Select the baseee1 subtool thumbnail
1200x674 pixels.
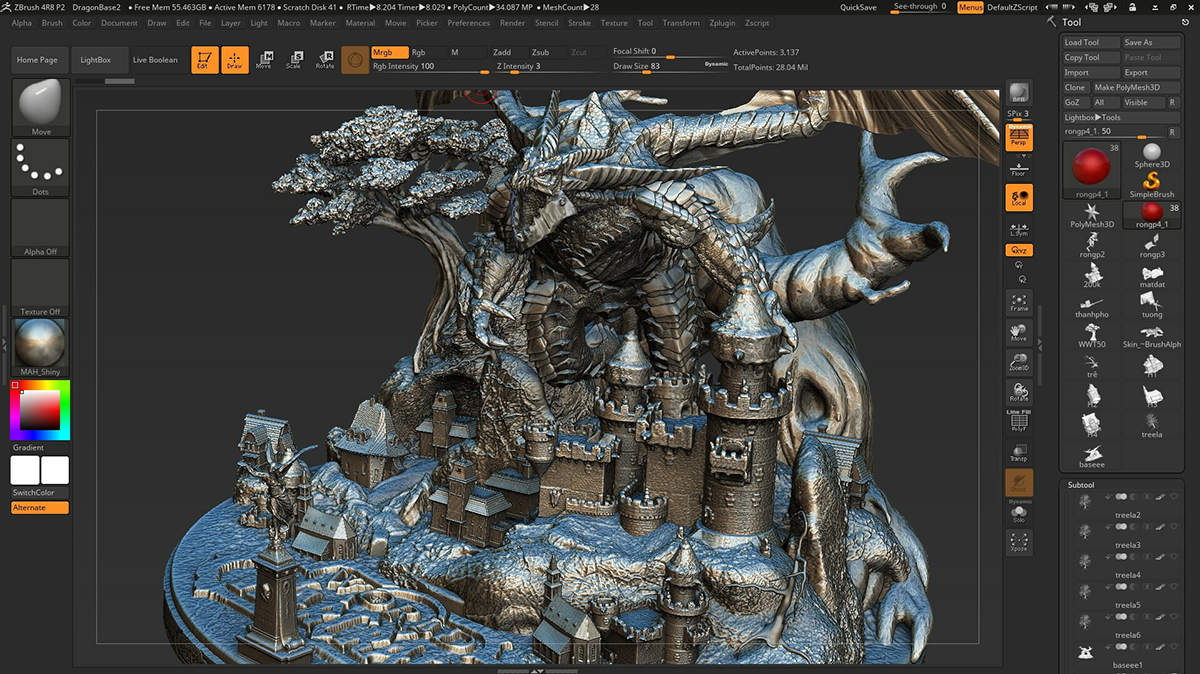coord(1085,651)
